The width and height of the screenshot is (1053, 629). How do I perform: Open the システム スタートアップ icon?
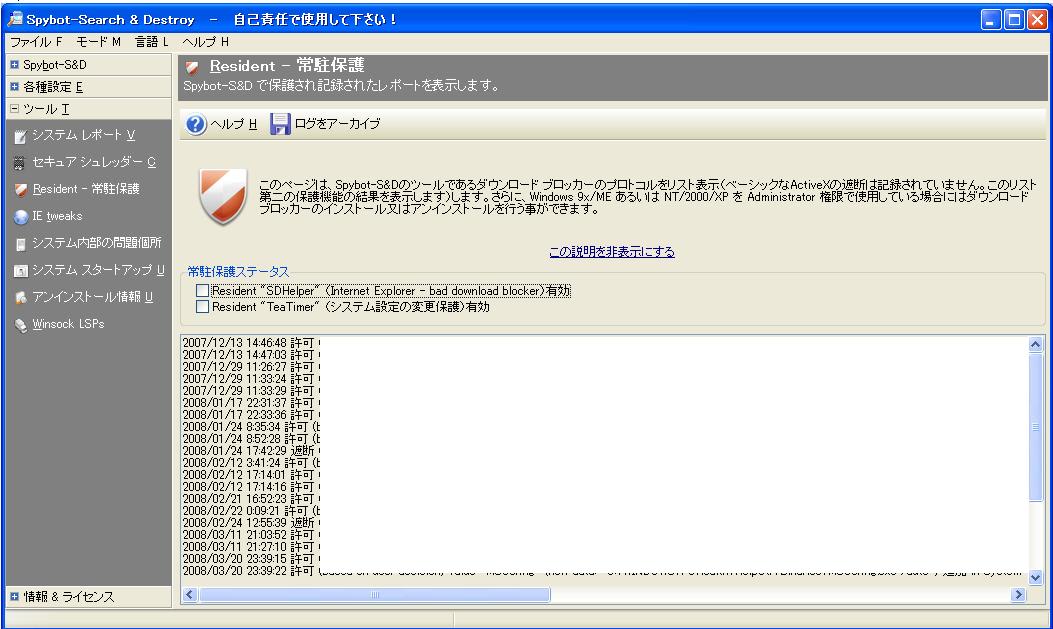click(x=21, y=271)
